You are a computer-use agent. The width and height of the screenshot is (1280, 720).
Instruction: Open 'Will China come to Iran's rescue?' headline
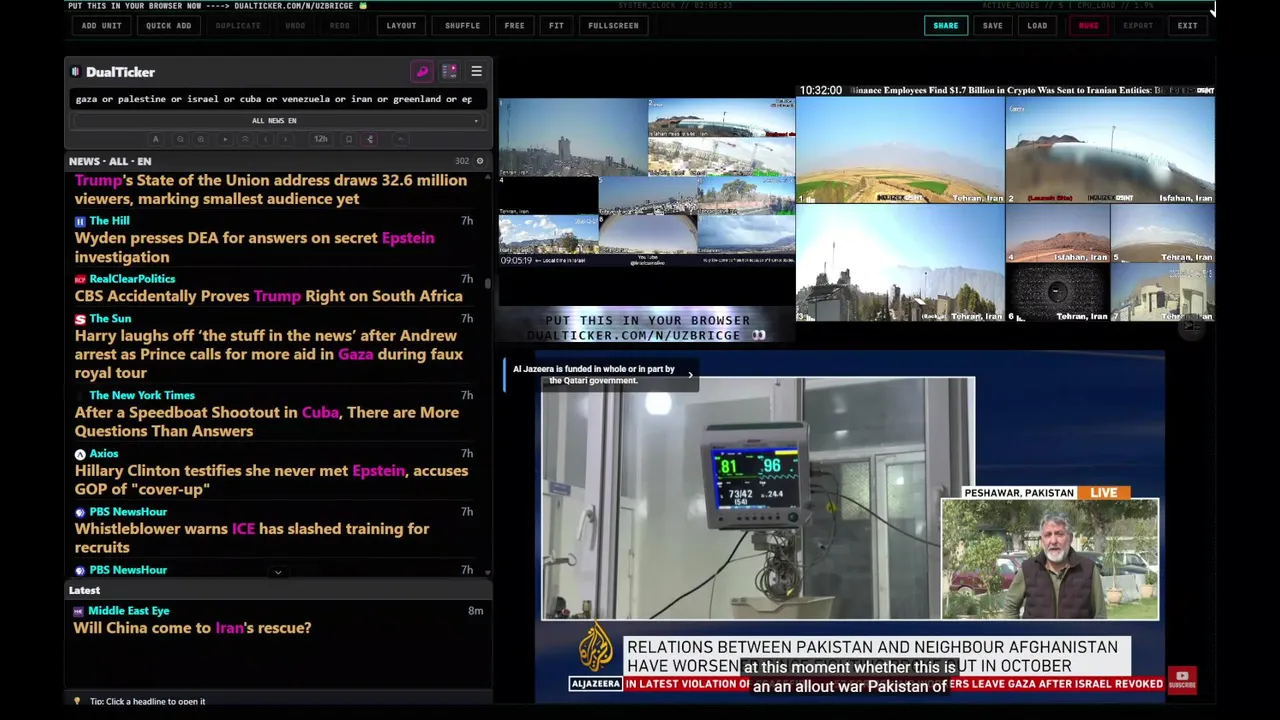pyautogui.click(x=193, y=628)
